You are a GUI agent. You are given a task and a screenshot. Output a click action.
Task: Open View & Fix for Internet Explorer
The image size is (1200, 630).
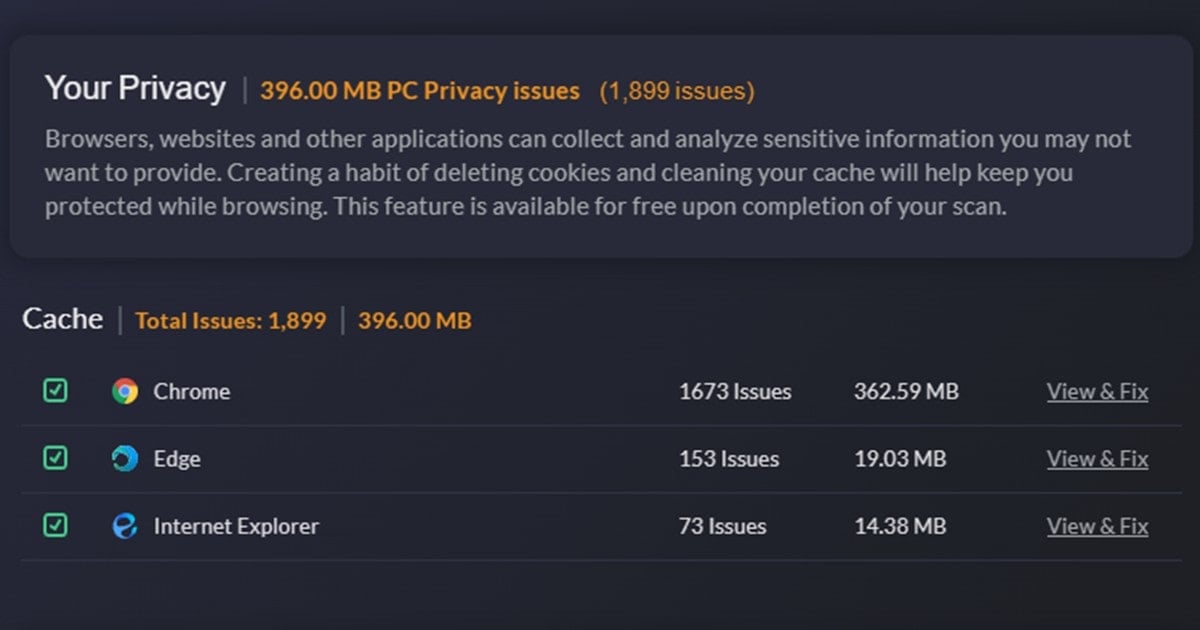pyautogui.click(x=1097, y=526)
